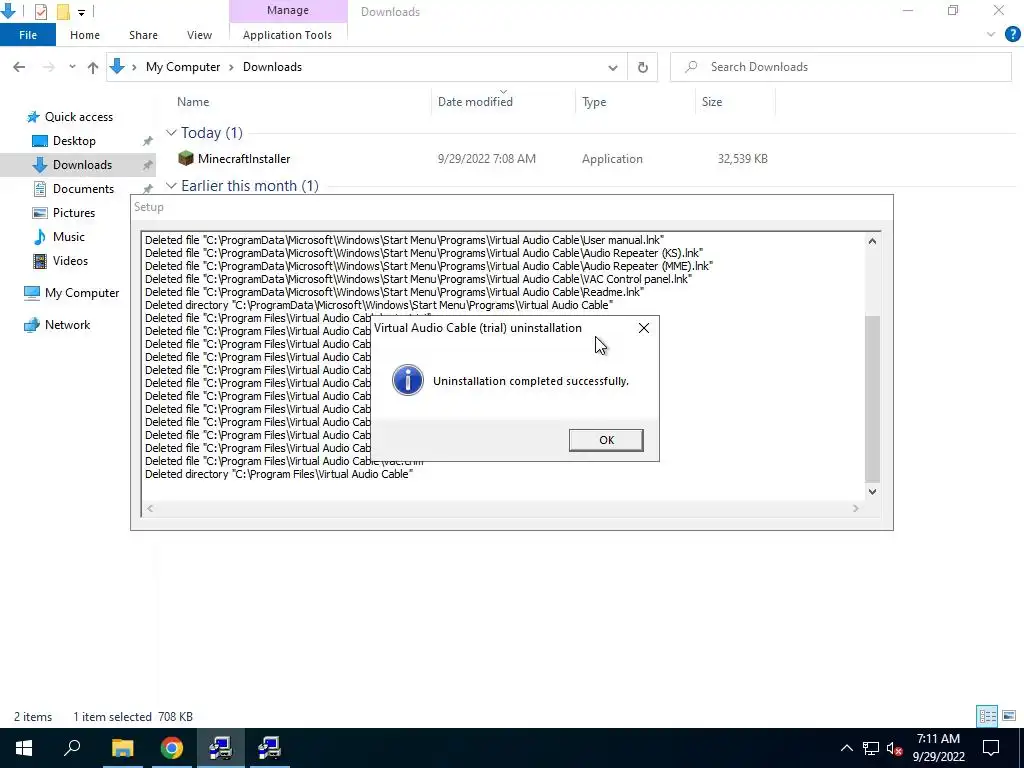Image resolution: width=1024 pixels, height=768 pixels.
Task: Click the Setup log's scroll down arrow
Action: tap(872, 492)
